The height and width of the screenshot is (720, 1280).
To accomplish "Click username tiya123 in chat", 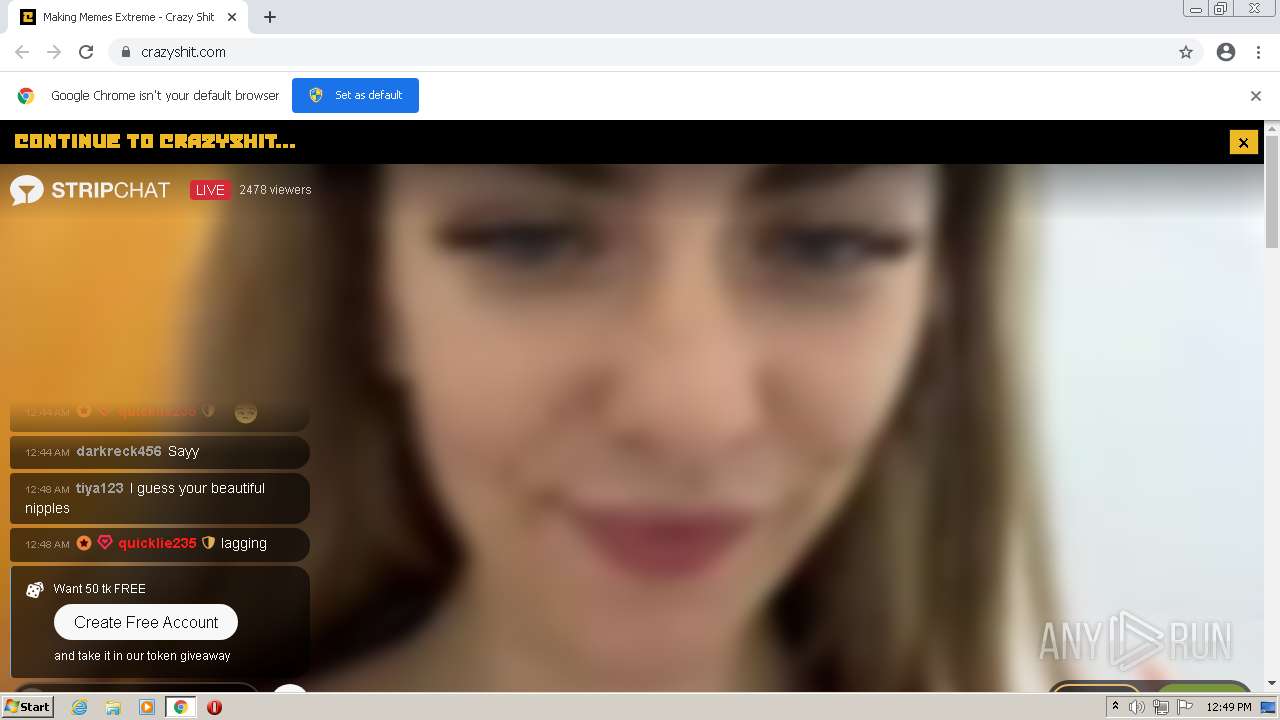I will (x=100, y=488).
